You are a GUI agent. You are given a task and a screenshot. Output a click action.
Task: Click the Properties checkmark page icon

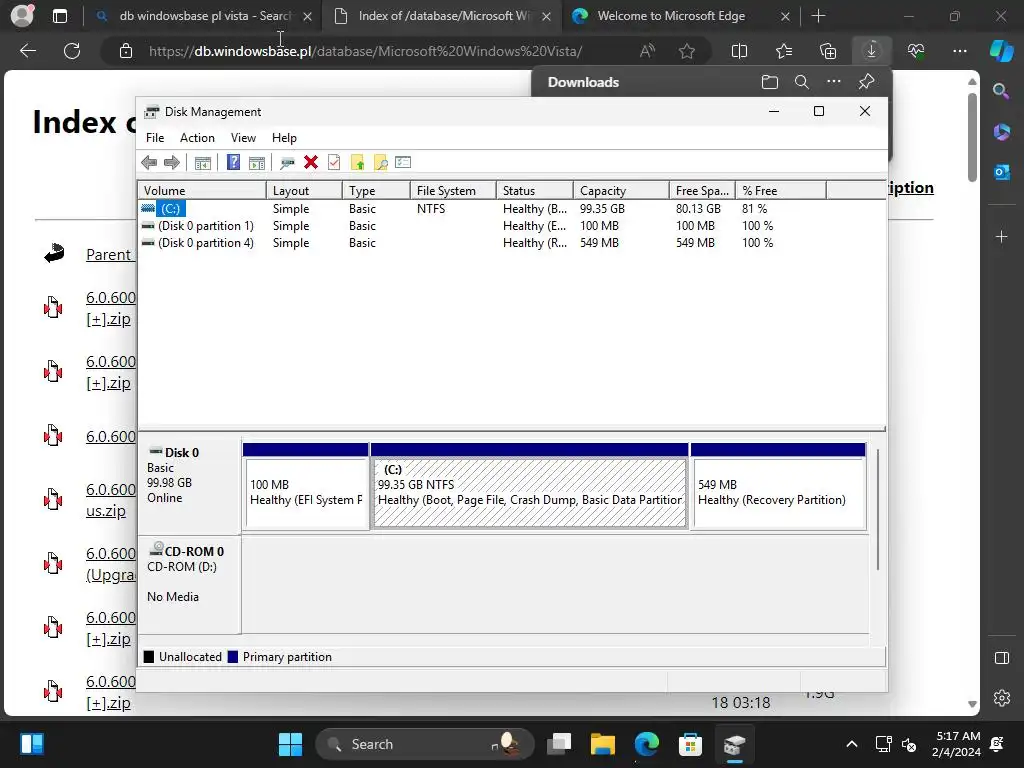(x=334, y=162)
